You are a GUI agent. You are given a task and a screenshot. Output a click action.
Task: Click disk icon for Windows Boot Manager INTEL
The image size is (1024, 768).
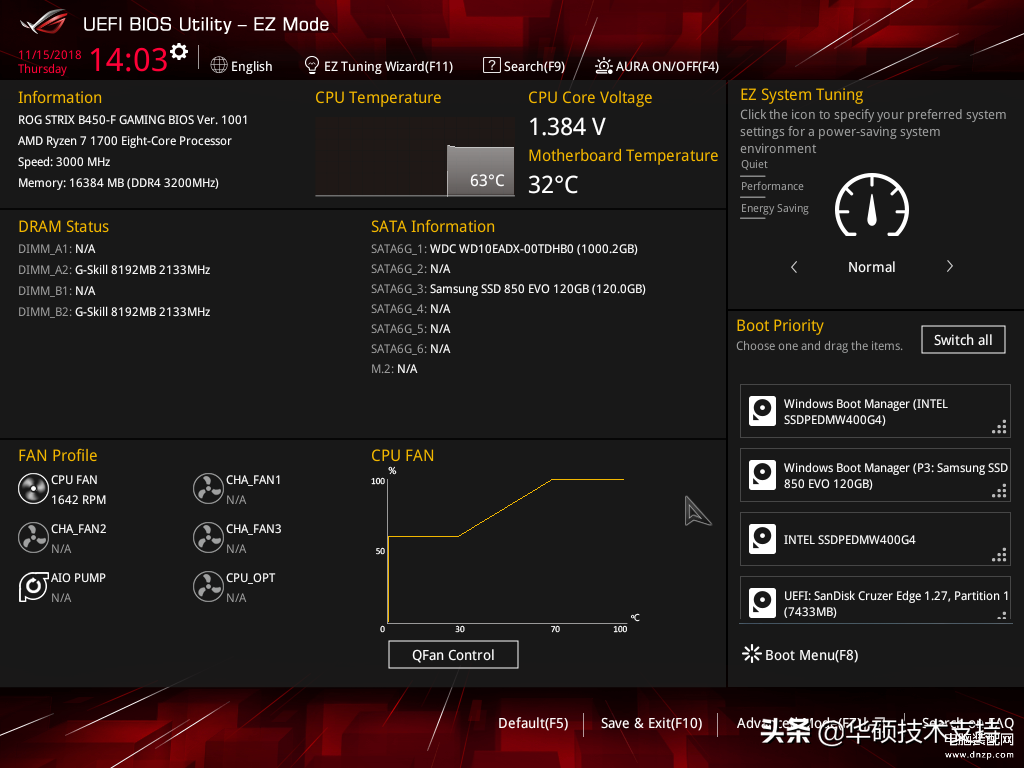(x=762, y=411)
